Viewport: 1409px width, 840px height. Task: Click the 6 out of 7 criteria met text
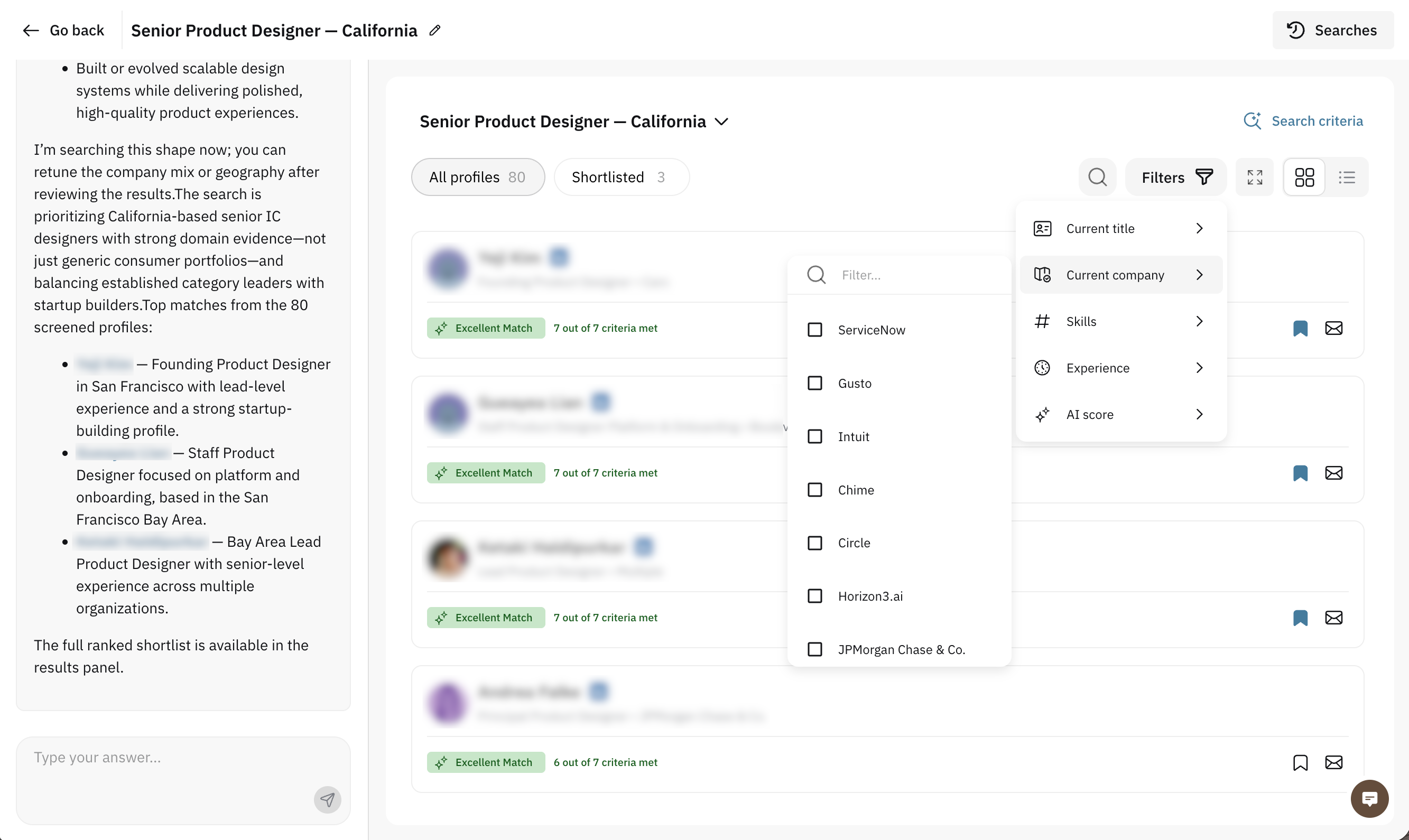(x=605, y=763)
